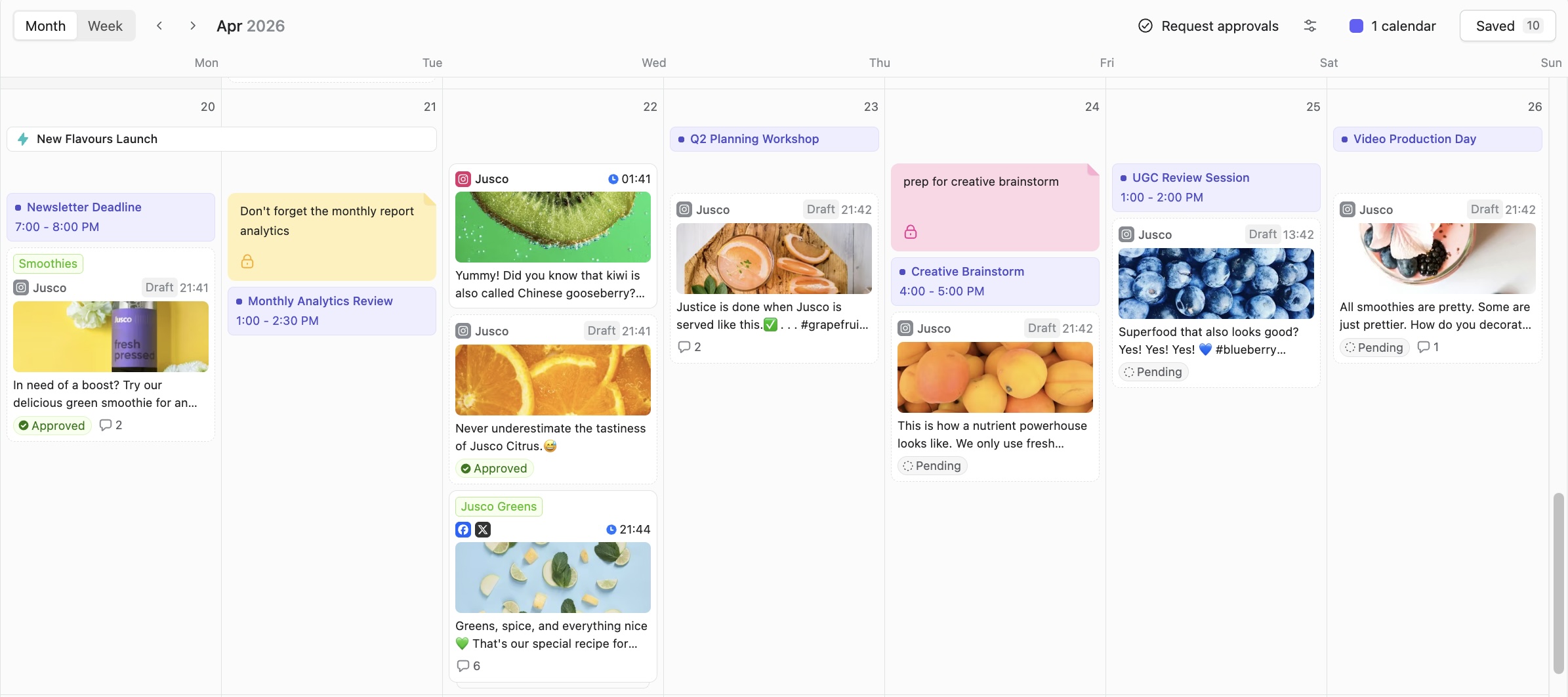Open the New Flavours Launch campaign bar

pyautogui.click(x=222, y=139)
